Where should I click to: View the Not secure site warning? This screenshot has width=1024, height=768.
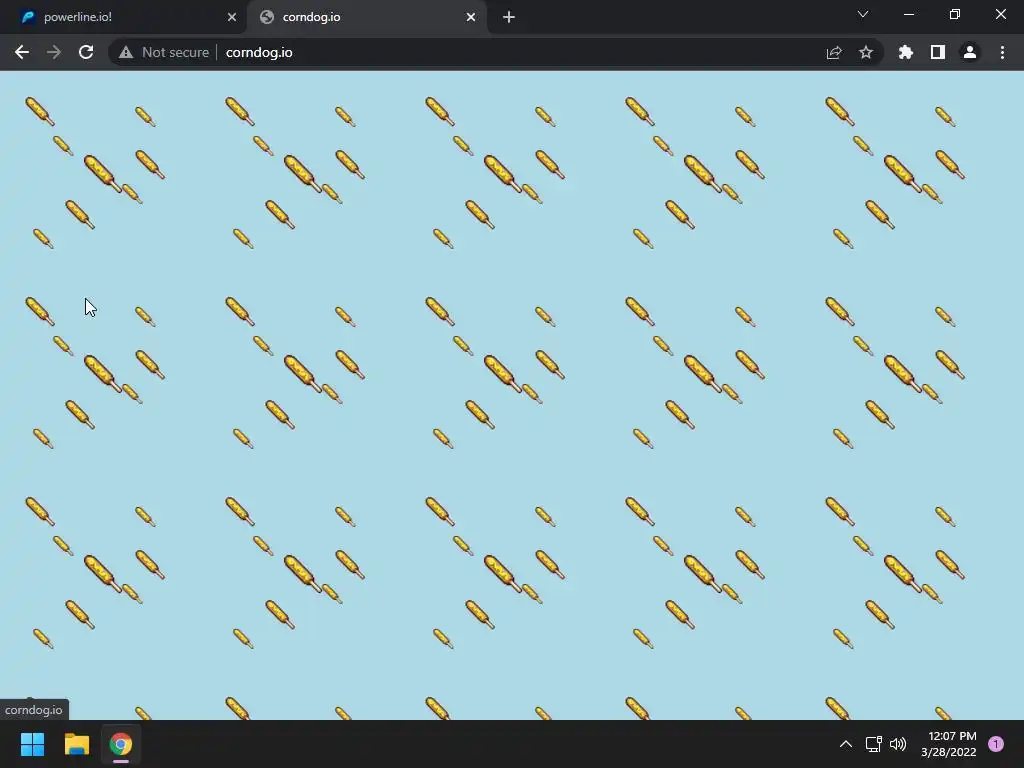click(164, 52)
